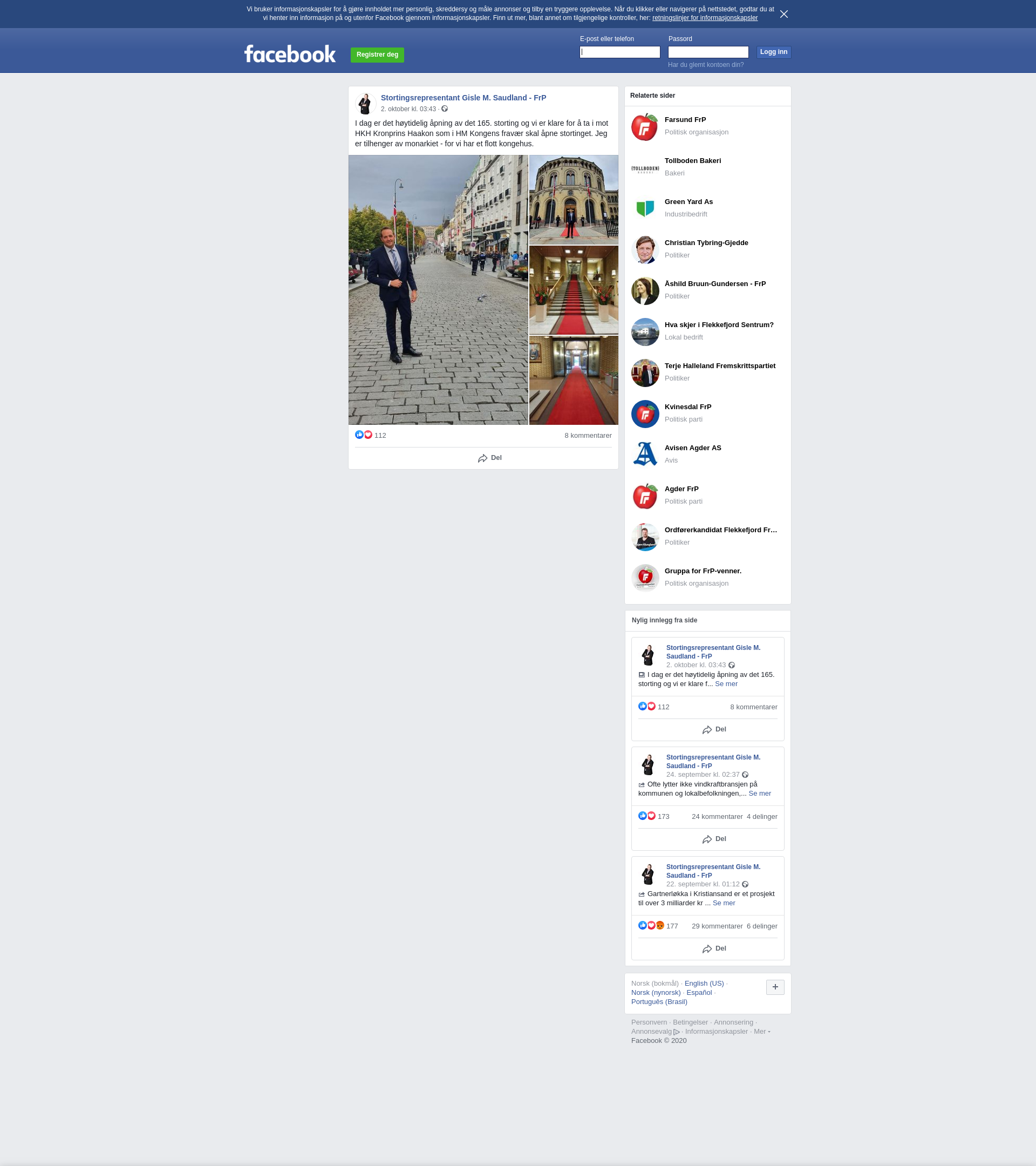Open Åshild Bruun-Gundersen profile picture

click(645, 291)
